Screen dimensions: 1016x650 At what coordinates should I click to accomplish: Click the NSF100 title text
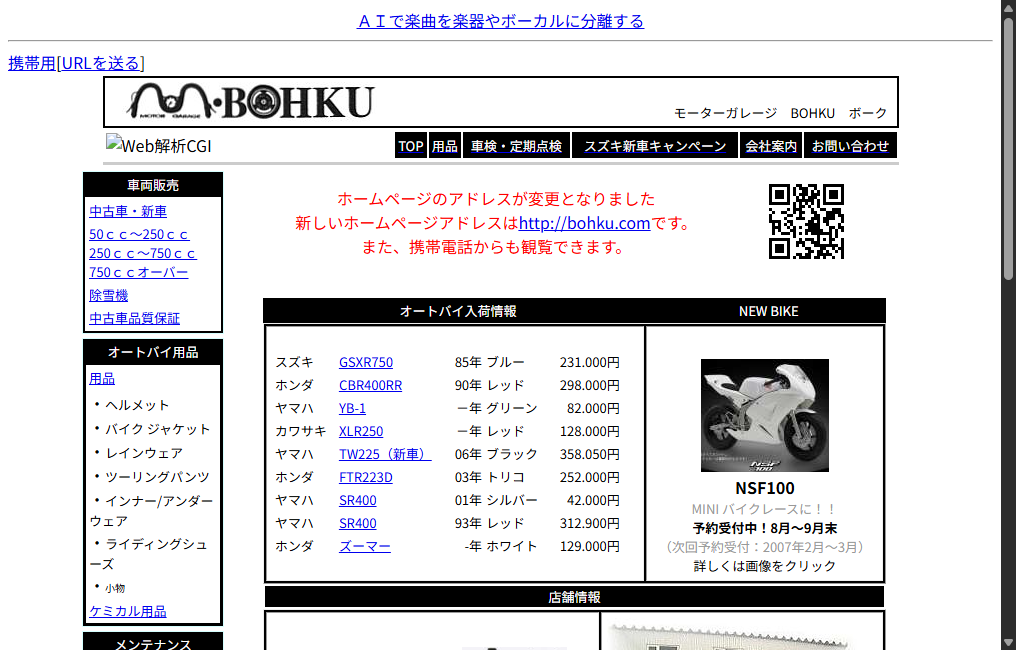point(765,488)
